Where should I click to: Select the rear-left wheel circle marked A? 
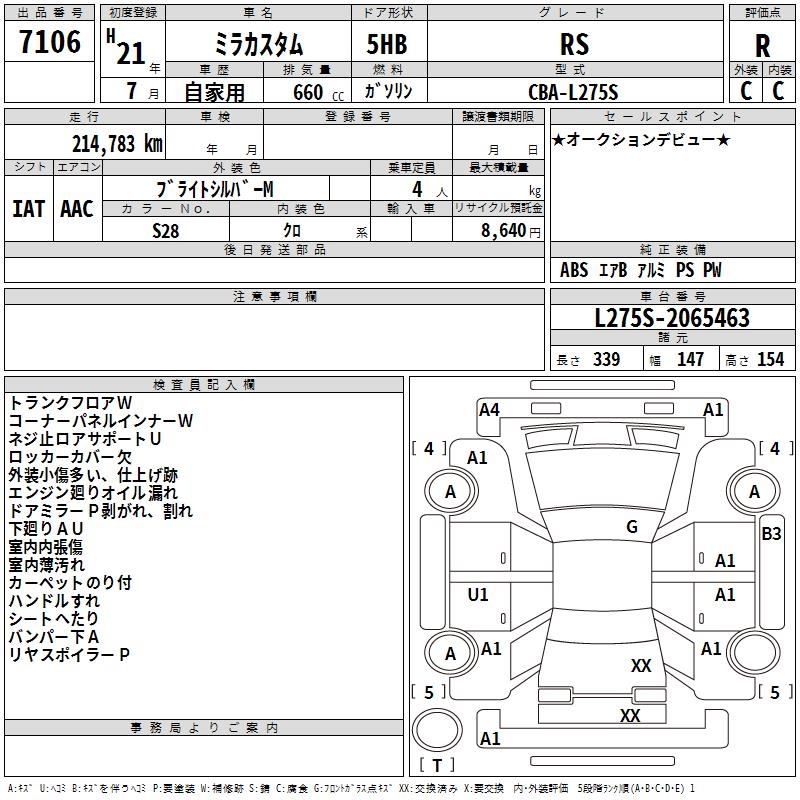point(450,654)
